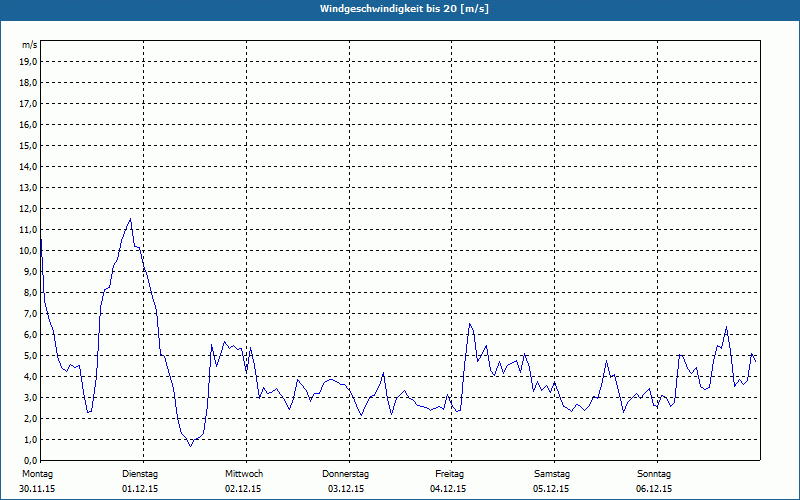The width and height of the screenshot is (800, 500).
Task: Click the 'Sonntag' day label
Action: tap(654, 474)
